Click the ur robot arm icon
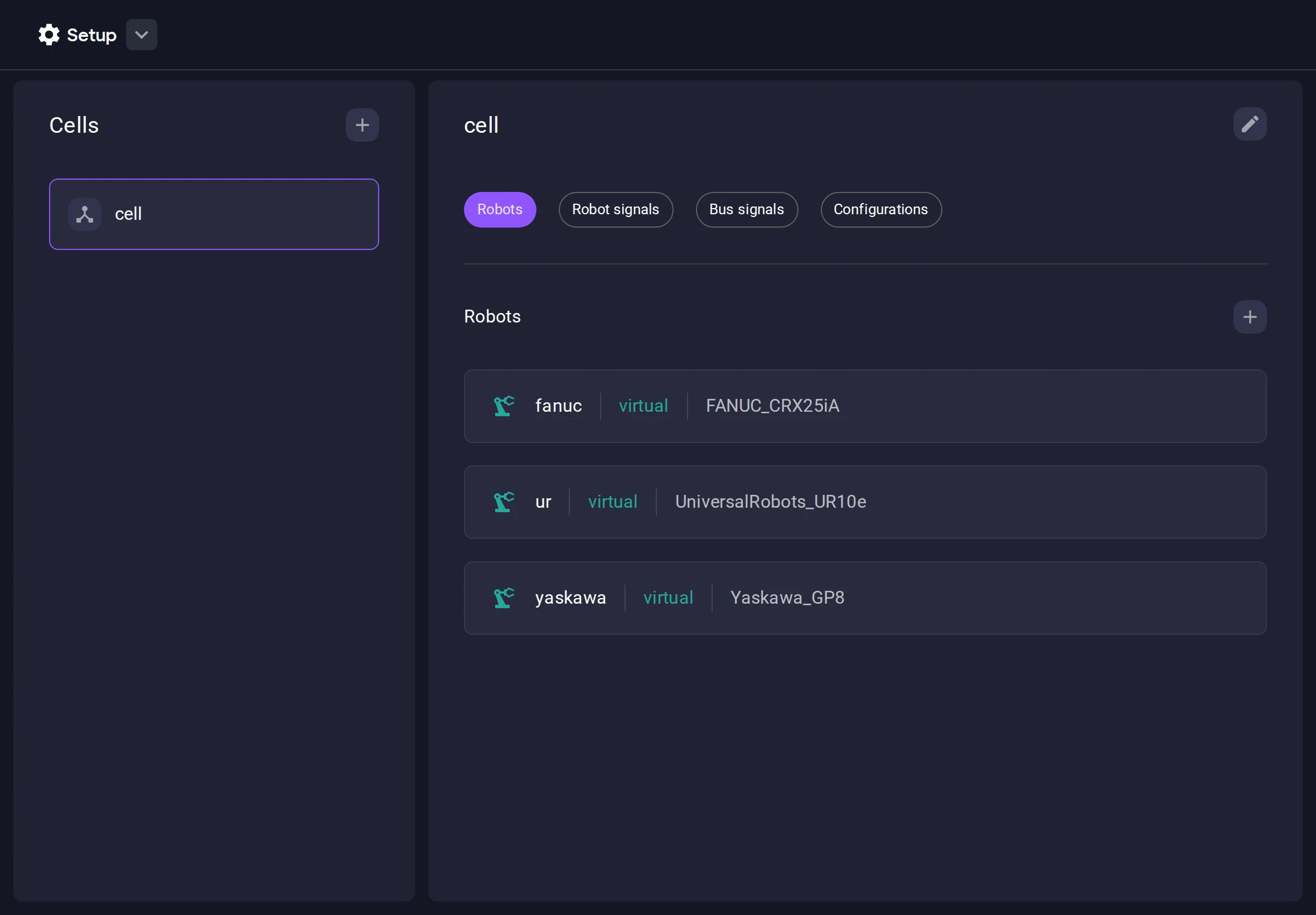Screen dimensions: 1316x915 tap(503, 502)
